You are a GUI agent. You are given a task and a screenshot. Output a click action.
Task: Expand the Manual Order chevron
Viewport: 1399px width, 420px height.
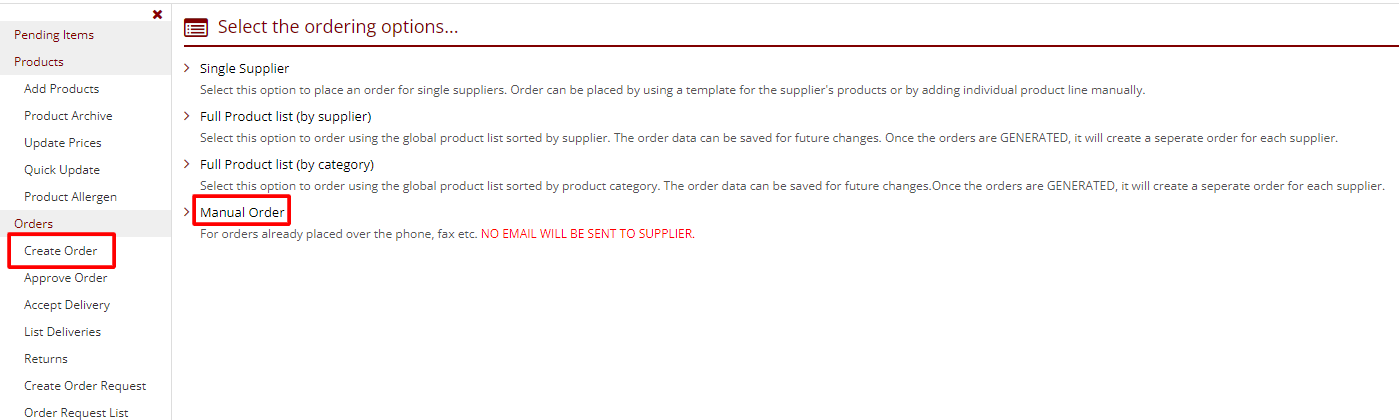pyautogui.click(x=187, y=212)
